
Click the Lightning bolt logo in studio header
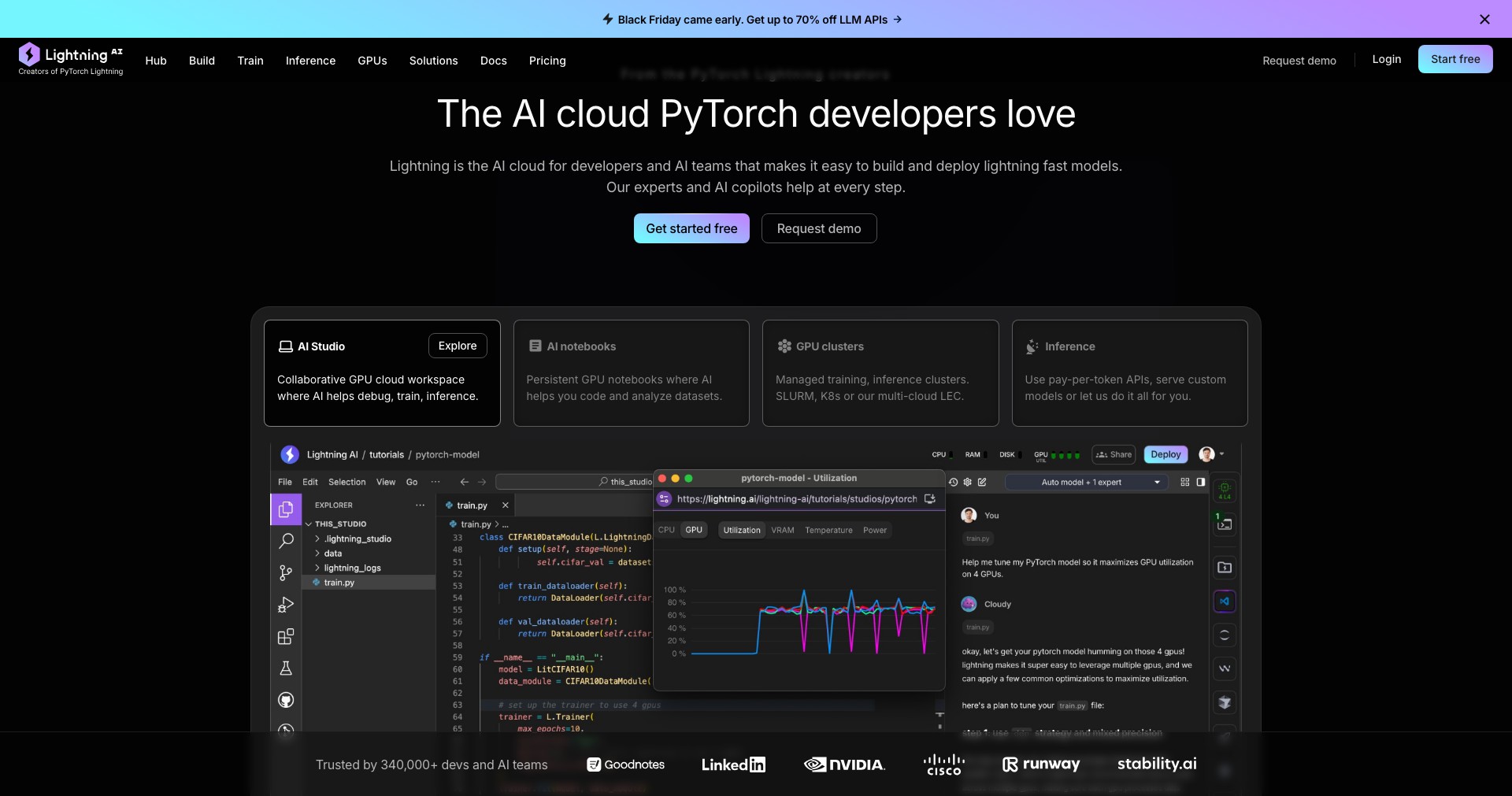(x=290, y=454)
